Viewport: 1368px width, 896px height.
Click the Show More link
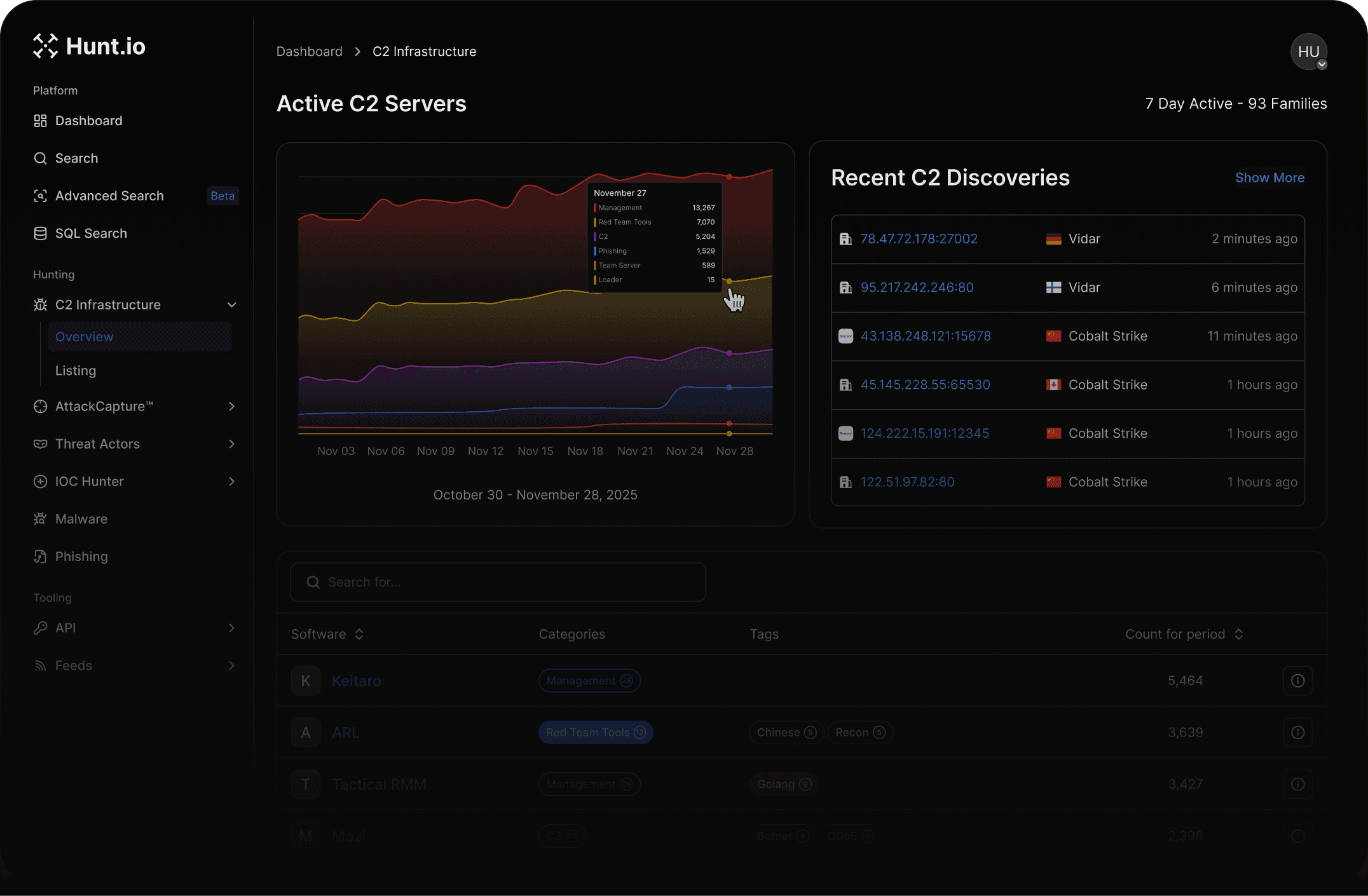1269,178
